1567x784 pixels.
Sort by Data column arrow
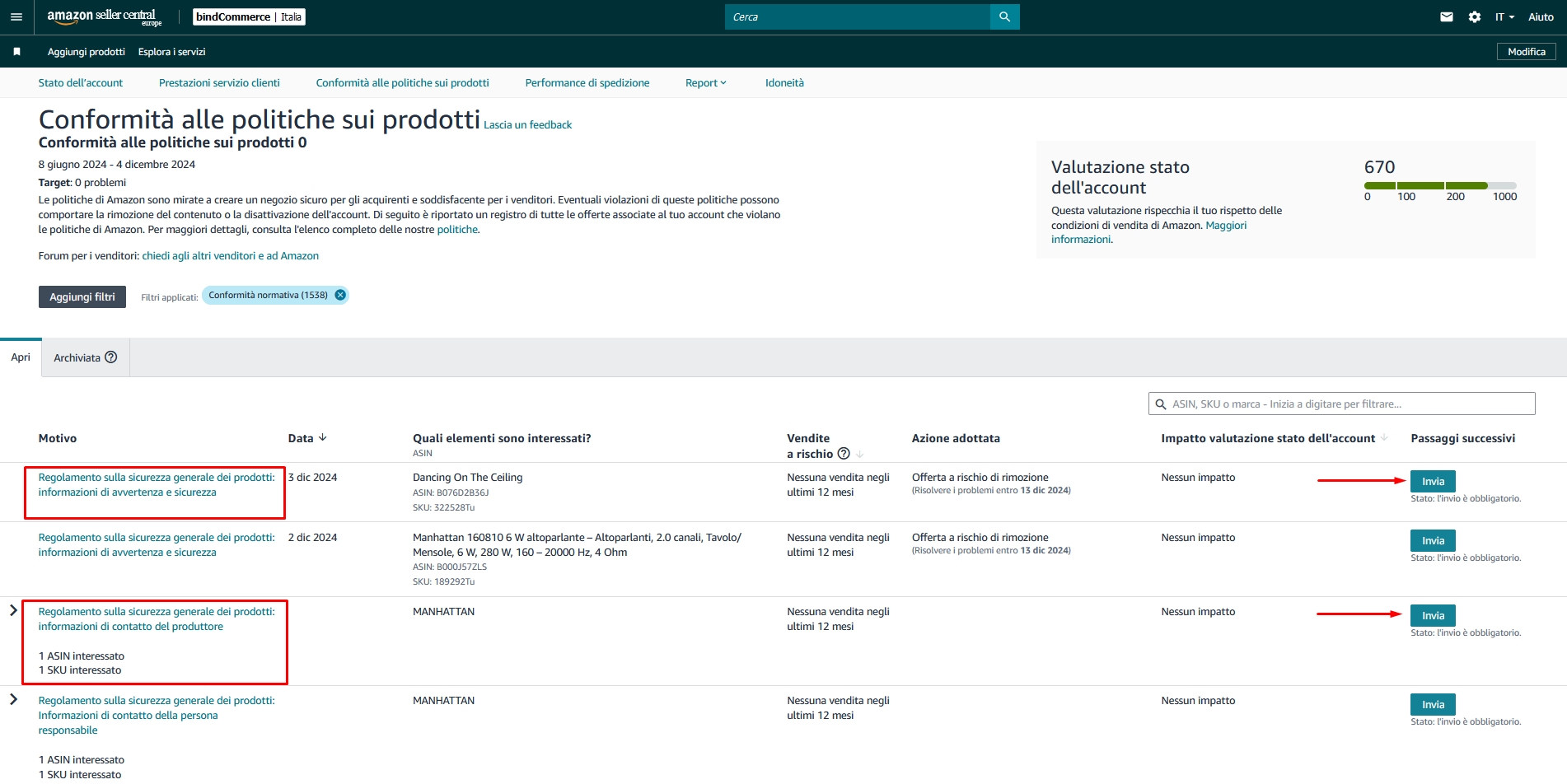[x=322, y=438]
